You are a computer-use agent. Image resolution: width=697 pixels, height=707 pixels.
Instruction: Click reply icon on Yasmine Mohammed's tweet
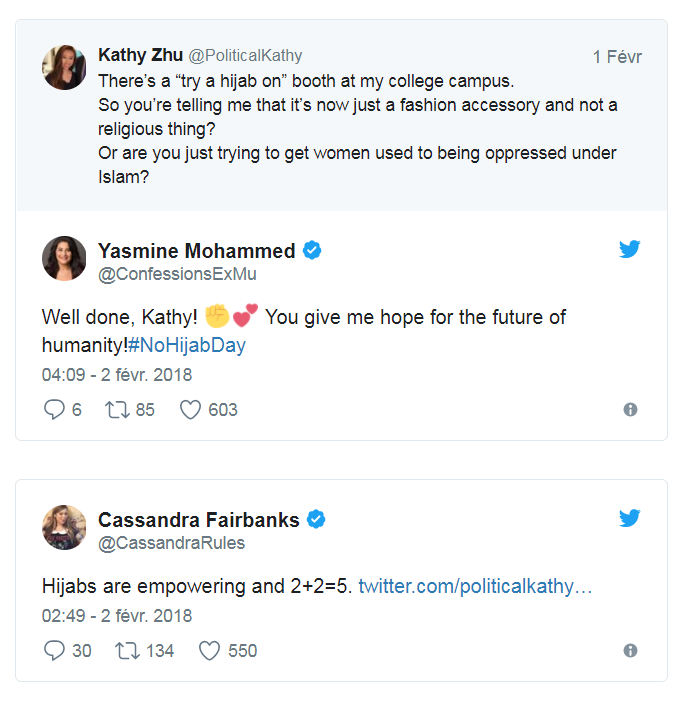tap(54, 410)
